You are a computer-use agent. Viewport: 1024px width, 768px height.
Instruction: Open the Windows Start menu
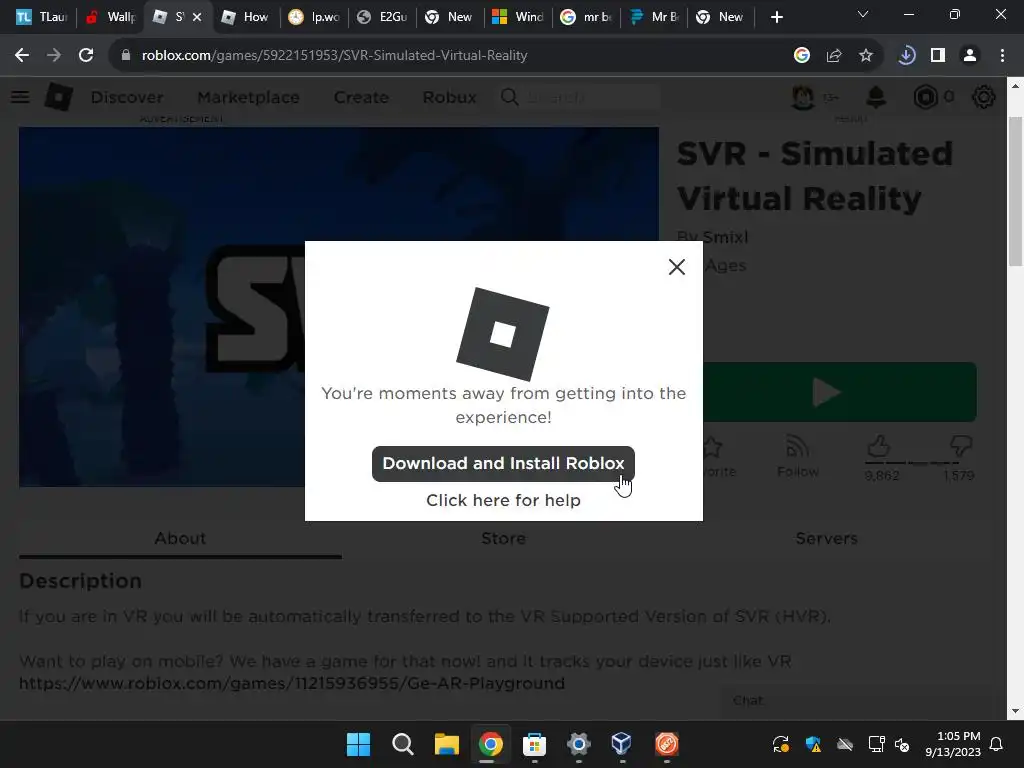359,744
